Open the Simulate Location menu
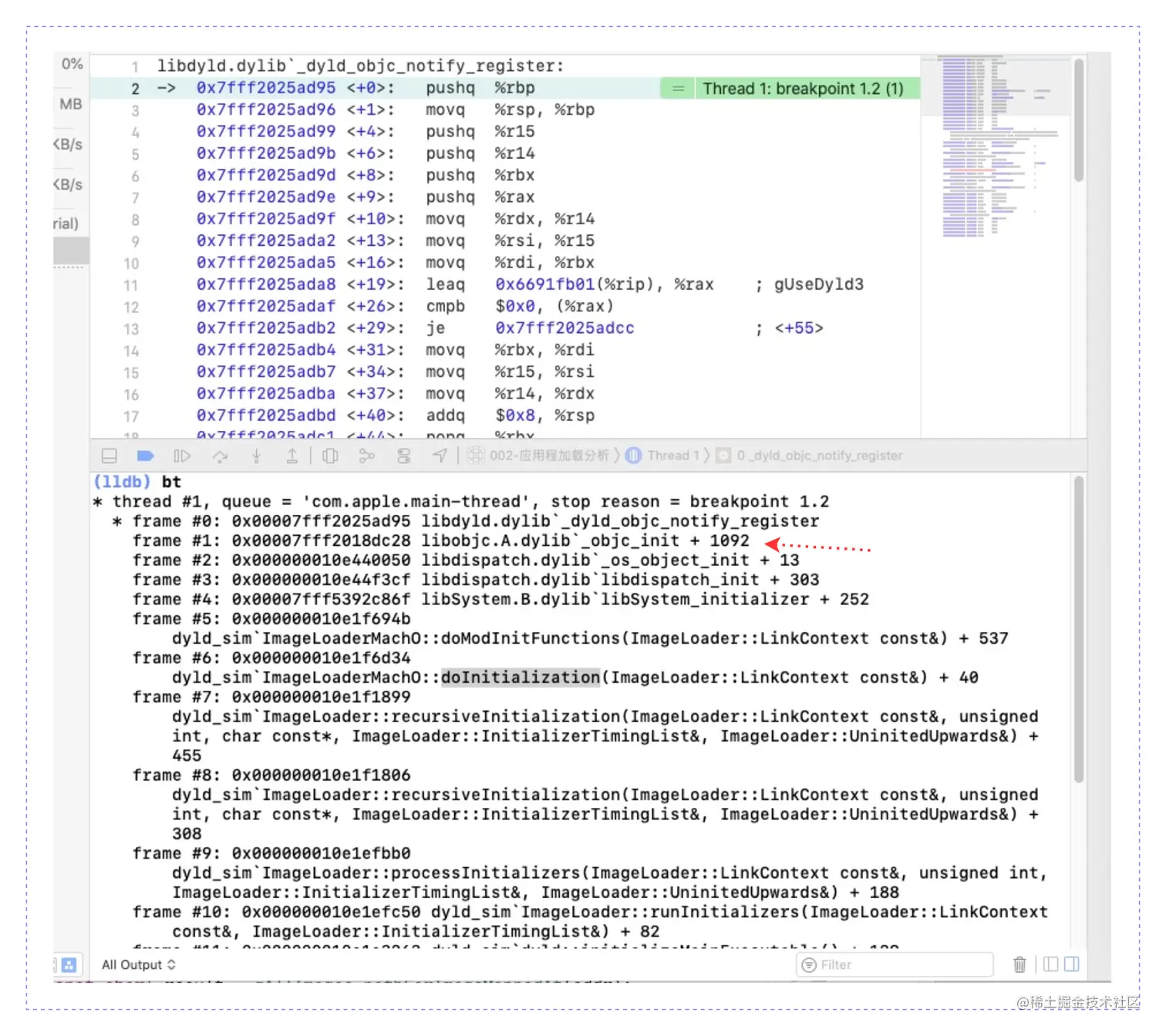 click(x=440, y=456)
